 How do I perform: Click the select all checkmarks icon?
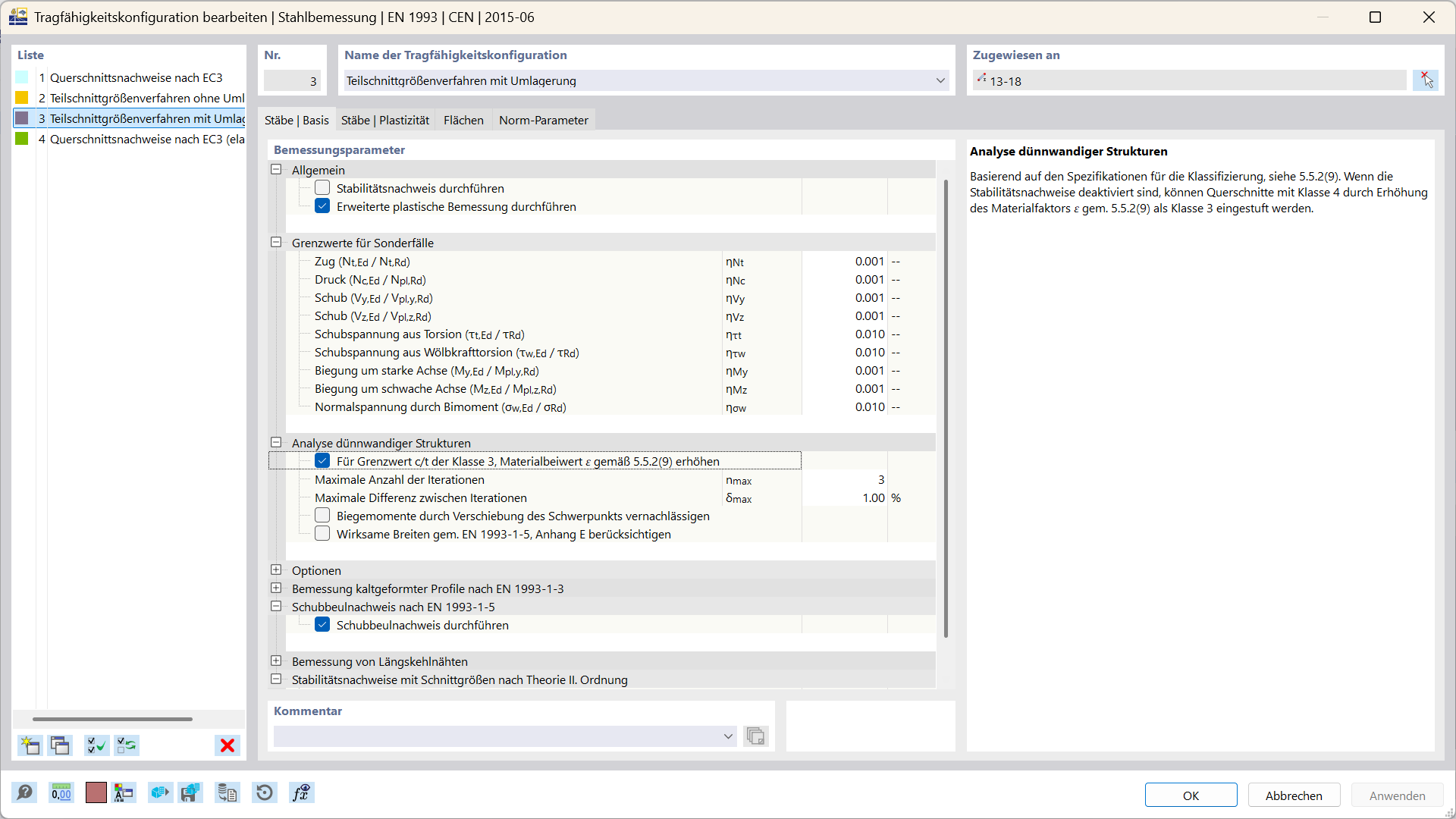pos(96,745)
